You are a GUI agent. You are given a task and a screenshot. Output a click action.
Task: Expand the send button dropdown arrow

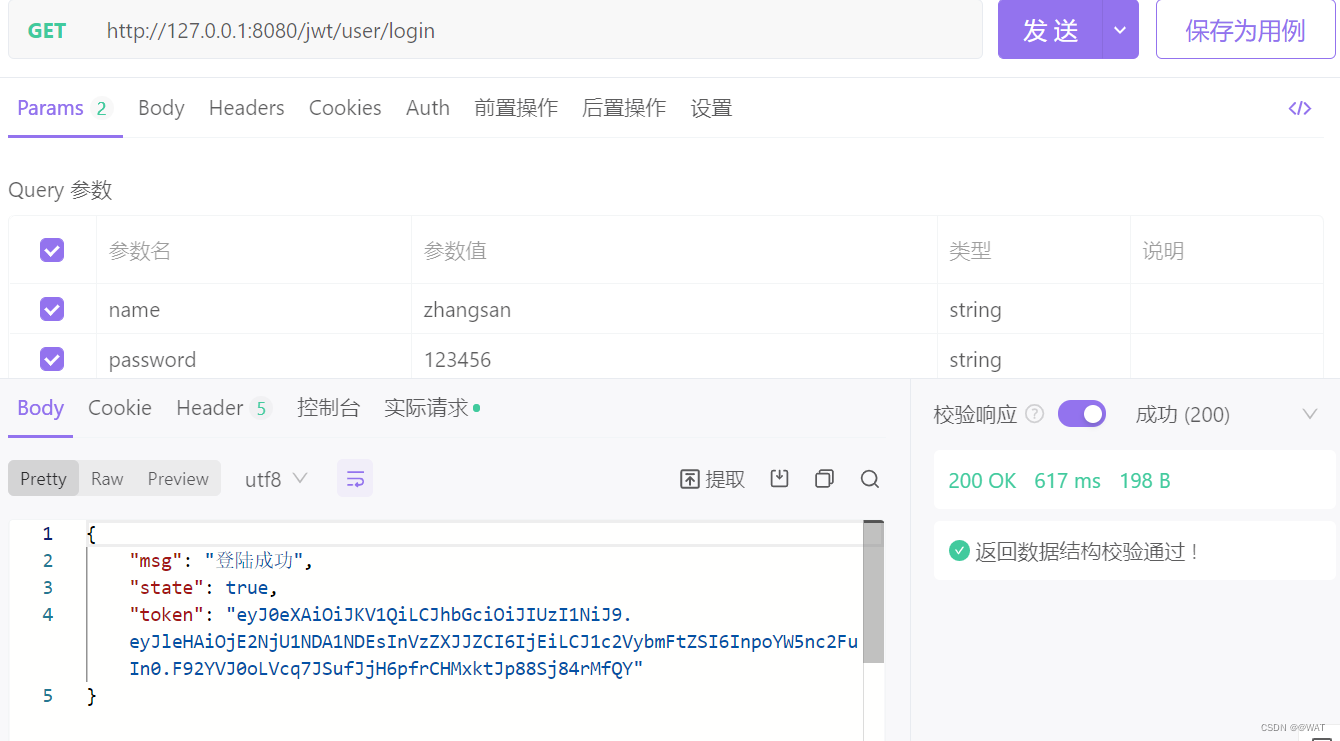coord(1120,30)
